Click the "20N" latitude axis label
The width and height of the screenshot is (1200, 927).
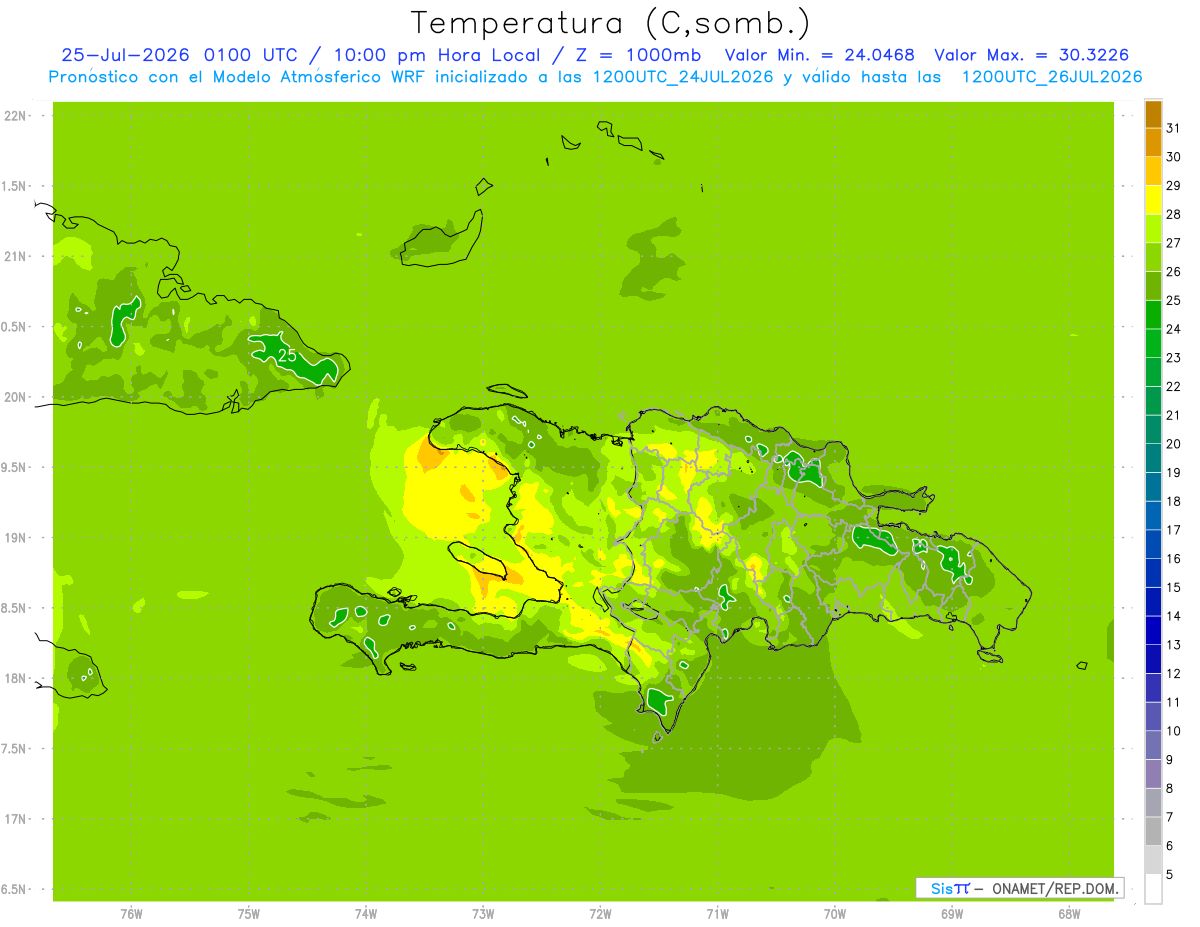point(15,397)
